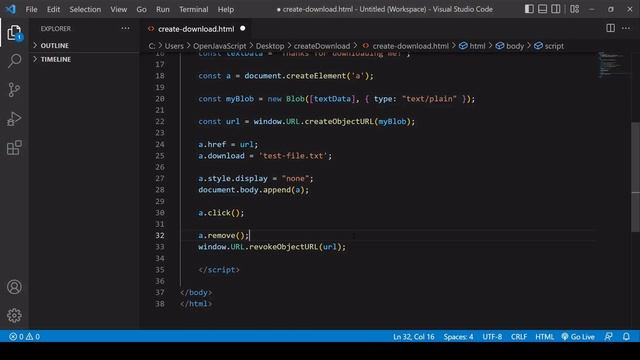Click the editor vertical scrollbar thumb
640x360 pixels.
(636, 177)
